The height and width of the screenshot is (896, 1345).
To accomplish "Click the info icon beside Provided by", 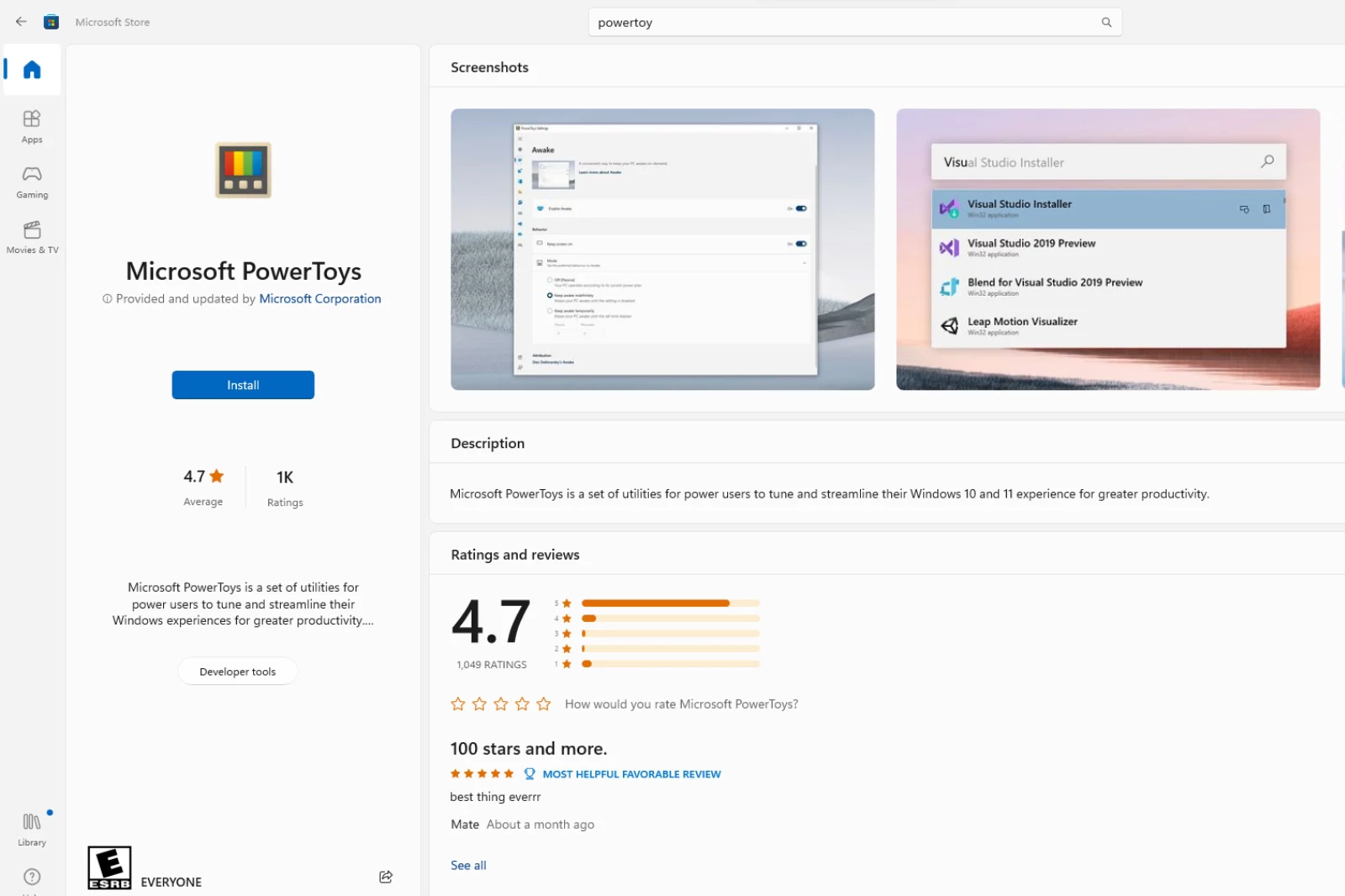I will coord(108,298).
